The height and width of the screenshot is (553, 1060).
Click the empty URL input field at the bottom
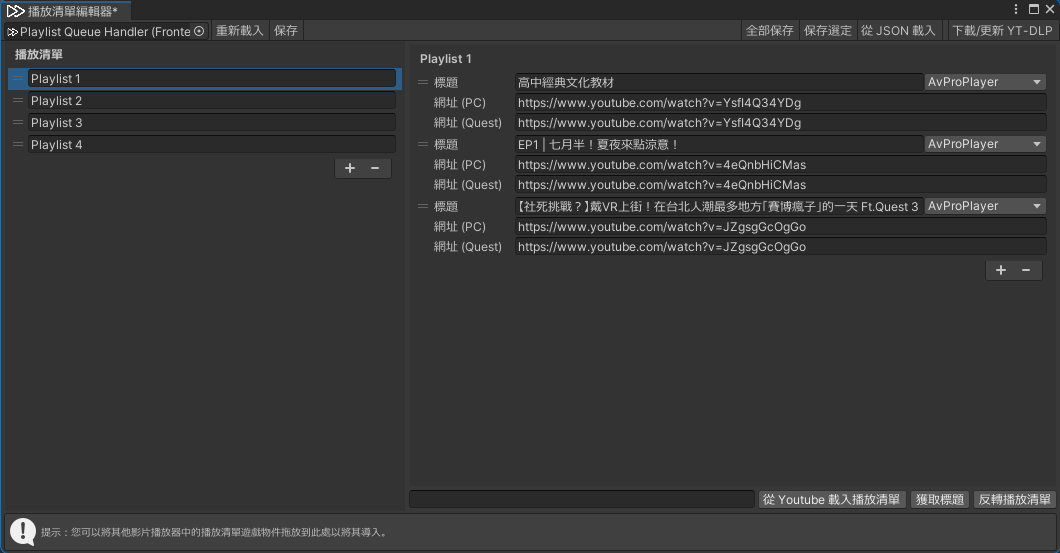582,499
